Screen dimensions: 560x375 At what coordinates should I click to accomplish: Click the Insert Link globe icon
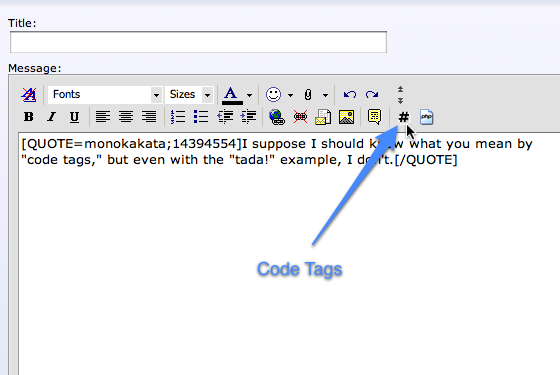(277, 117)
